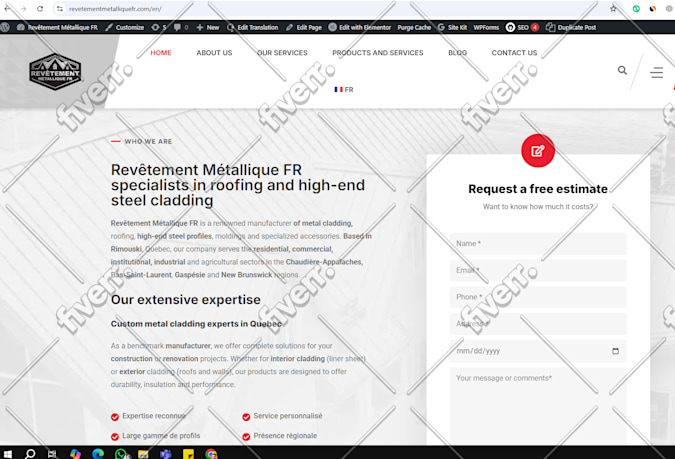
Task: Open the BLOG nav item
Action: (x=457, y=53)
